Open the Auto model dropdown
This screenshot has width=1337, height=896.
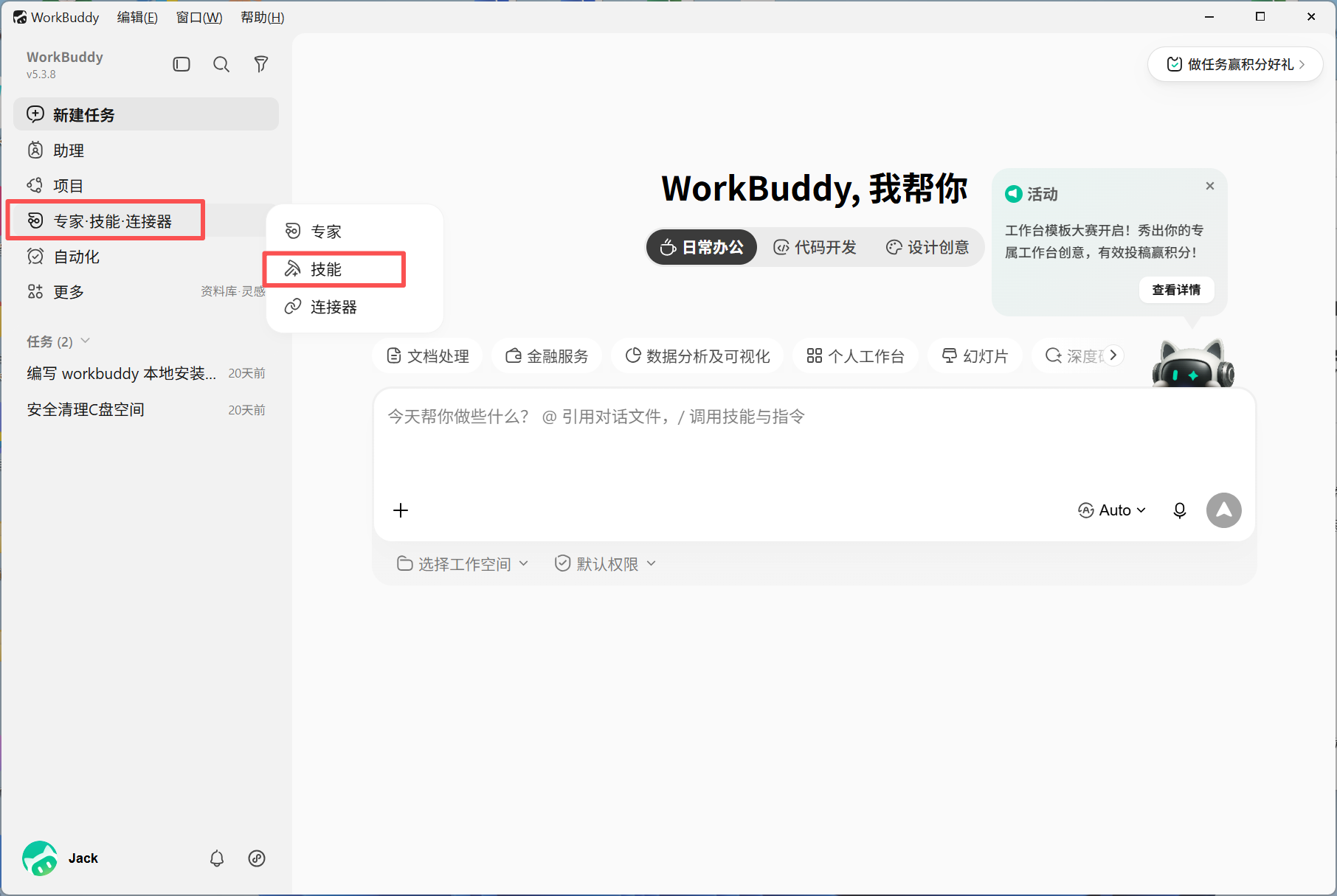click(x=1112, y=510)
